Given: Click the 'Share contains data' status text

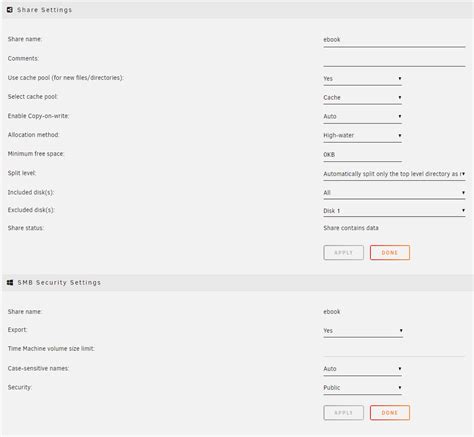Looking at the screenshot, I should (x=351, y=228).
